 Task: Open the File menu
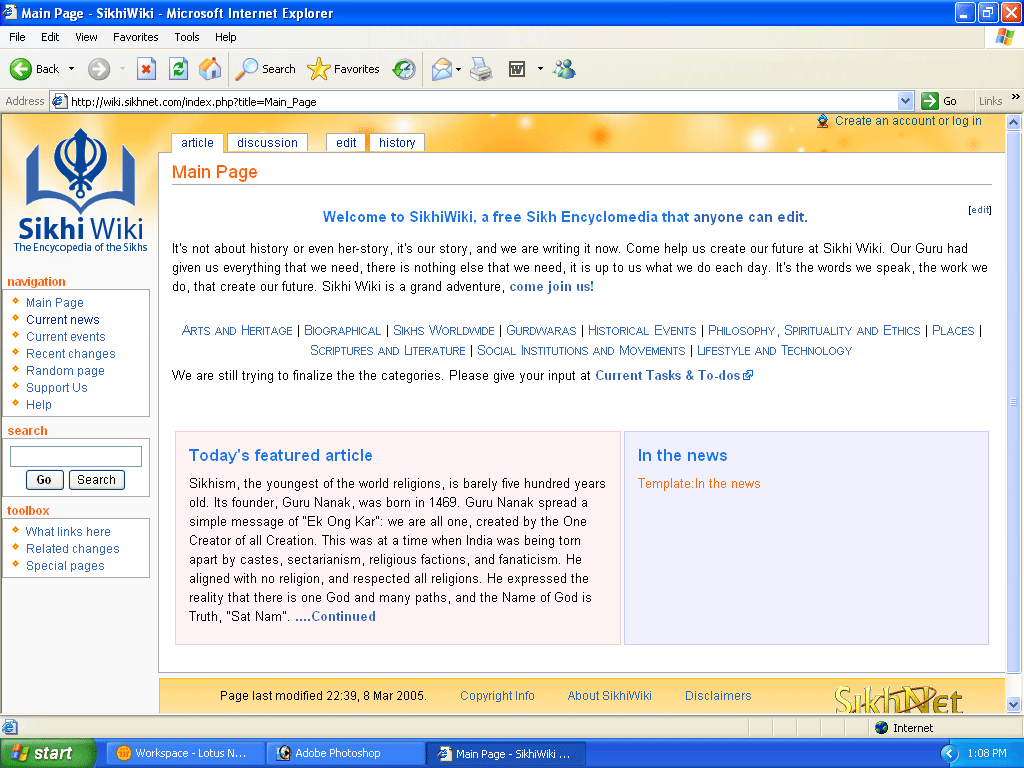[18, 37]
